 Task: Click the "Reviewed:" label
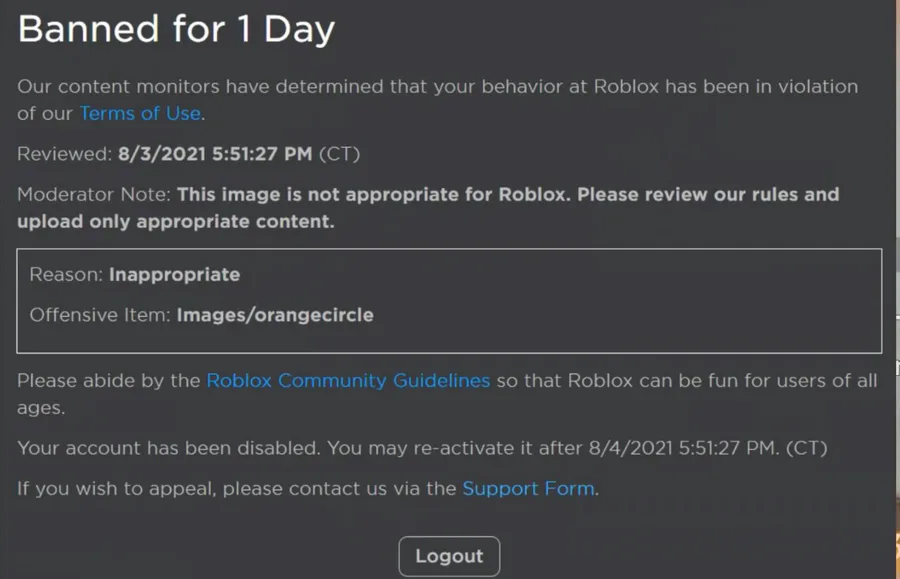click(x=64, y=154)
